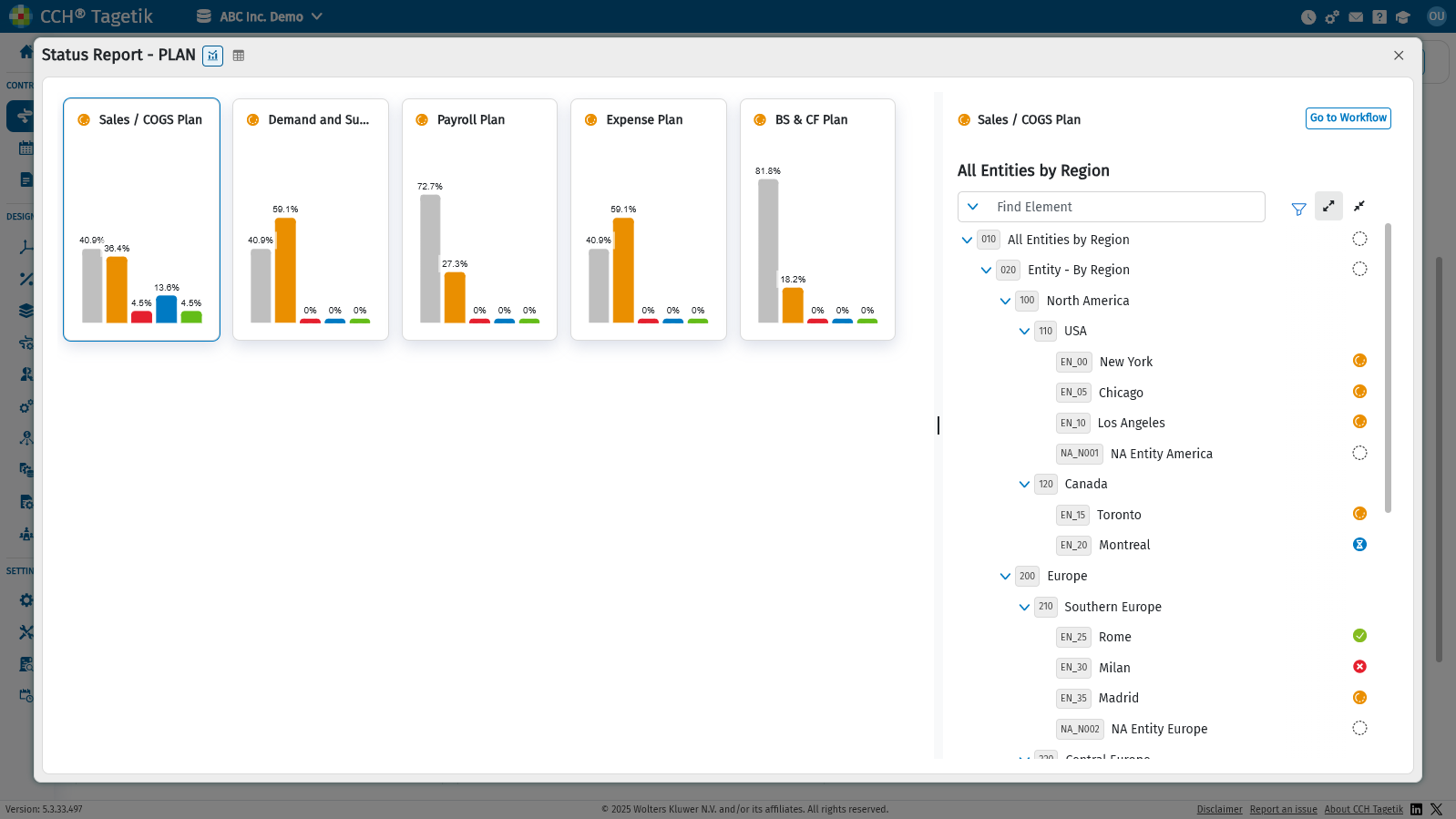Select the BS & CF Plan card
Screen dimensions: 1456x819
(x=817, y=220)
